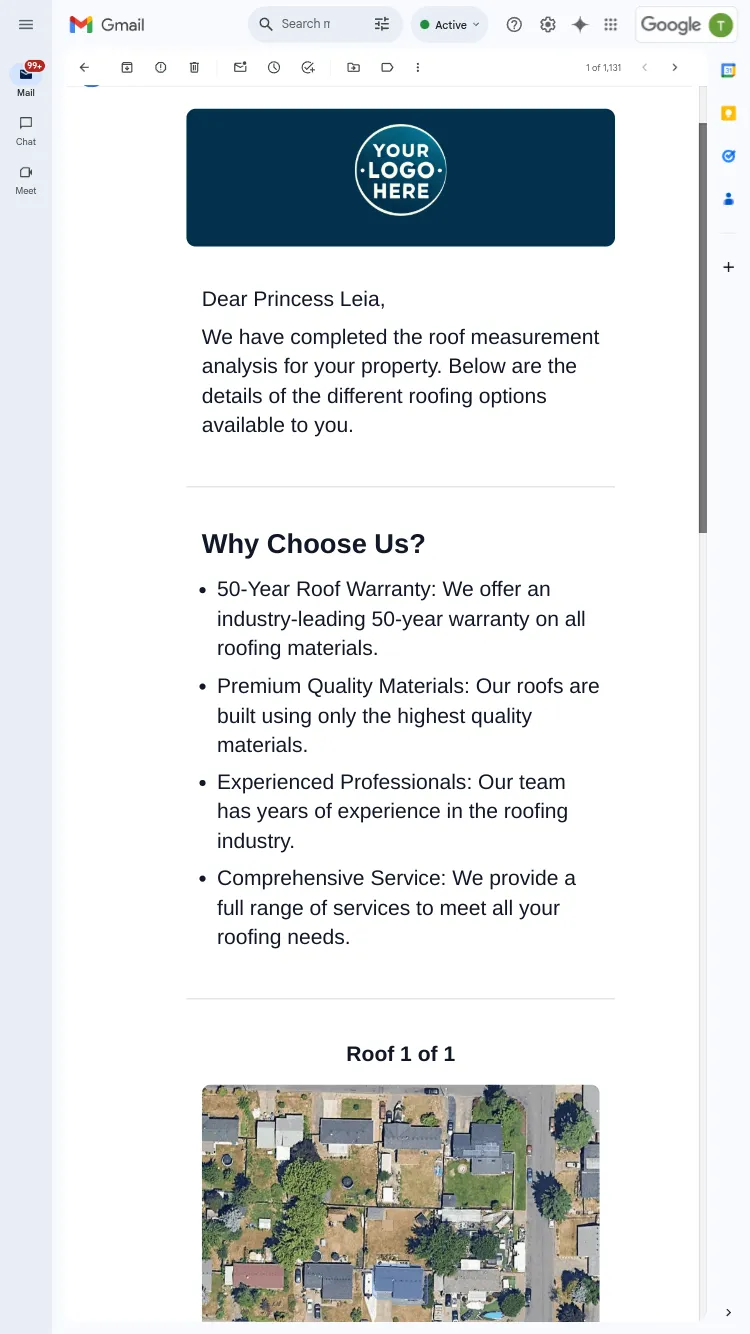Open the More options three-dot menu
This screenshot has height=1334, width=750.
click(x=418, y=68)
